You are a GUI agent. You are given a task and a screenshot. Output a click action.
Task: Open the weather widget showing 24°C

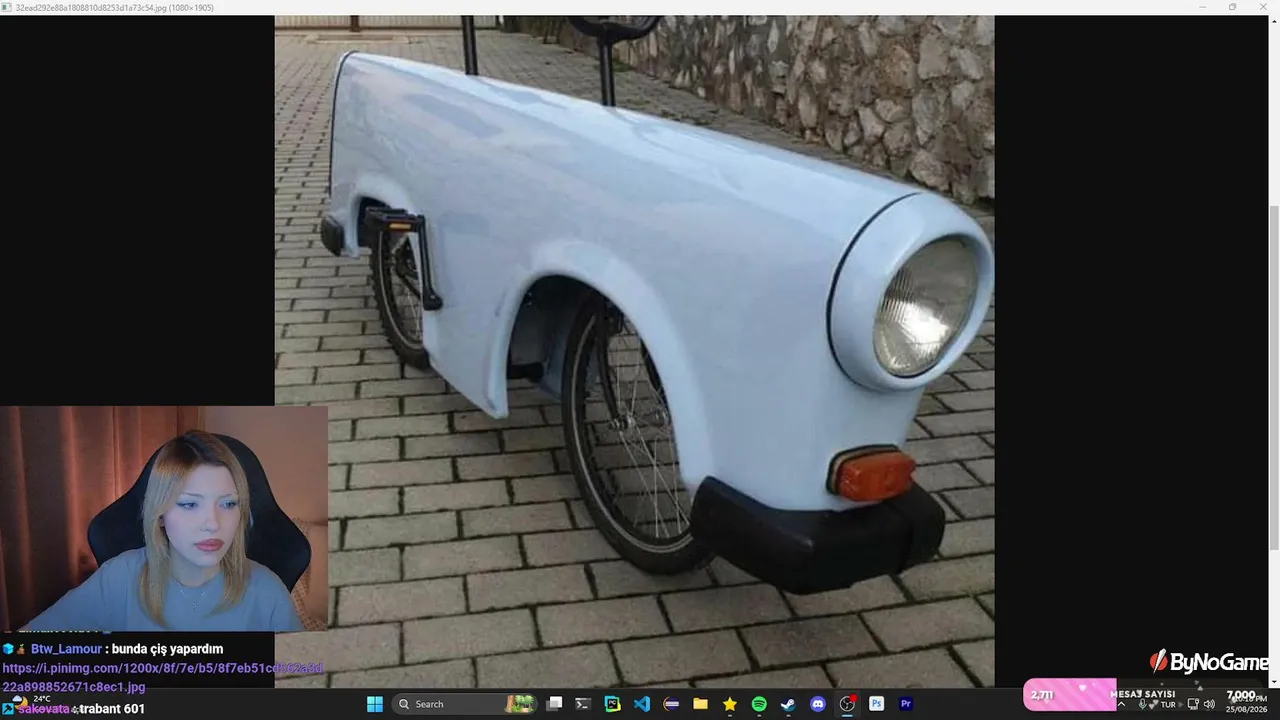tap(30, 700)
